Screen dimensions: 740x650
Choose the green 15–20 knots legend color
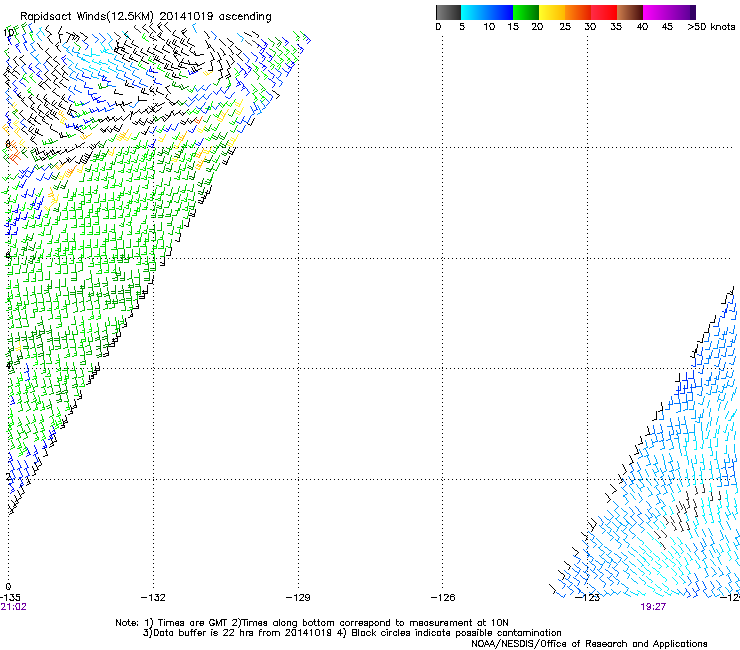(x=526, y=12)
